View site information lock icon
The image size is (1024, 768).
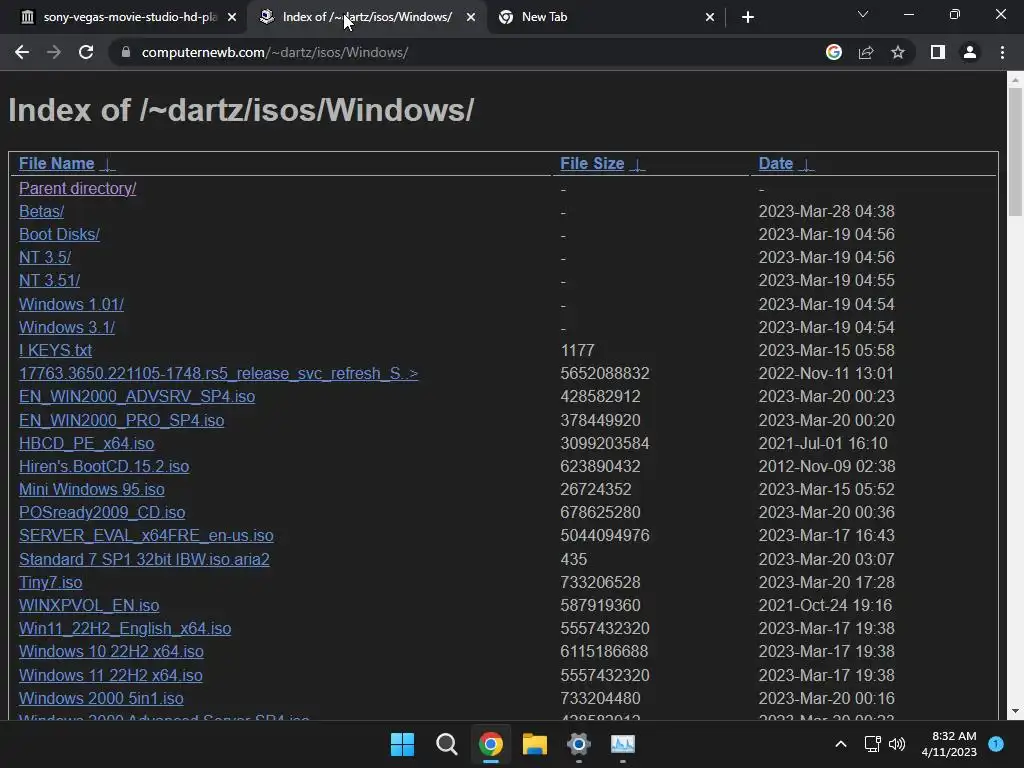coord(126,52)
